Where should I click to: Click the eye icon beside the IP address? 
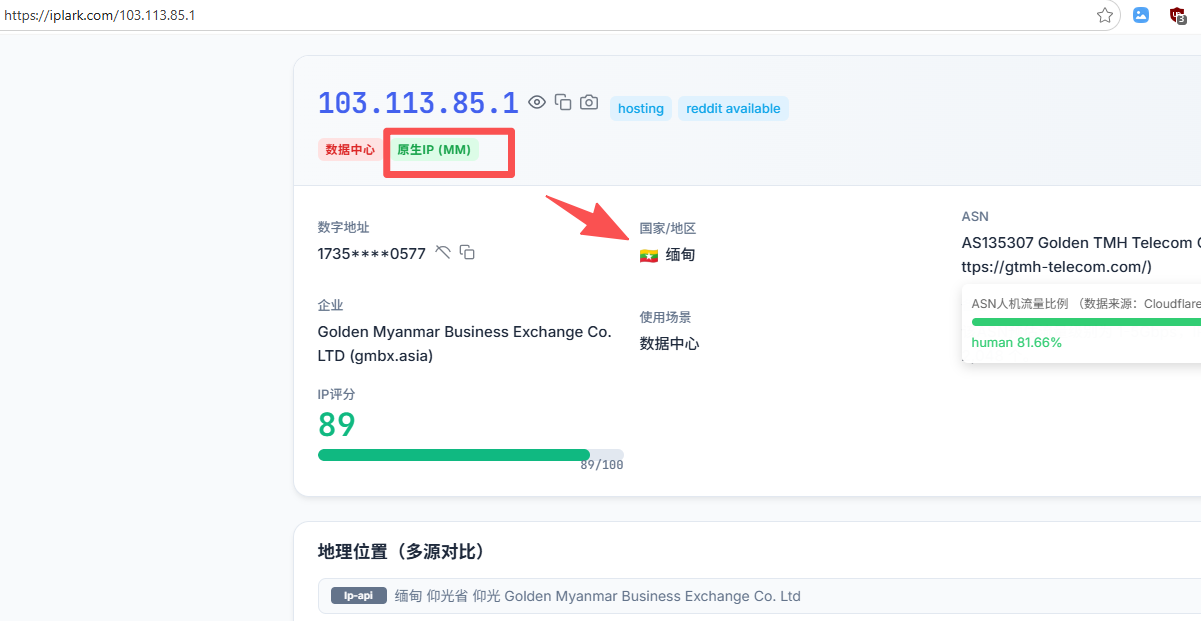[537, 102]
